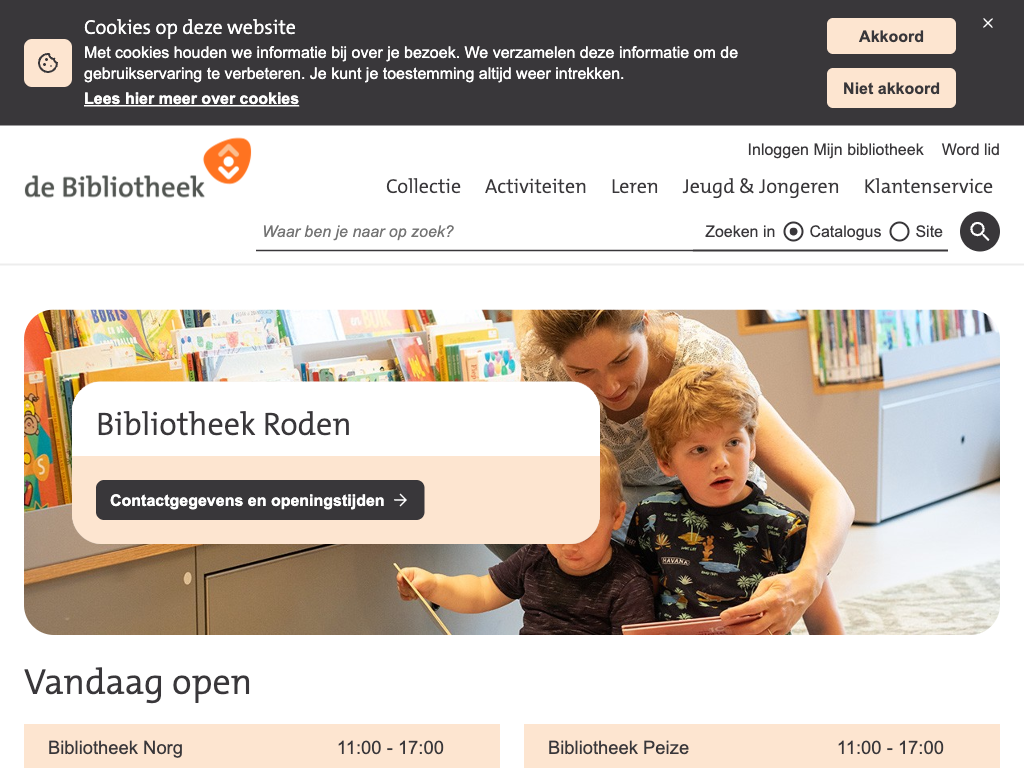The image size is (1024, 768).
Task: Click the cookie icon in the banner
Action: coord(48,63)
